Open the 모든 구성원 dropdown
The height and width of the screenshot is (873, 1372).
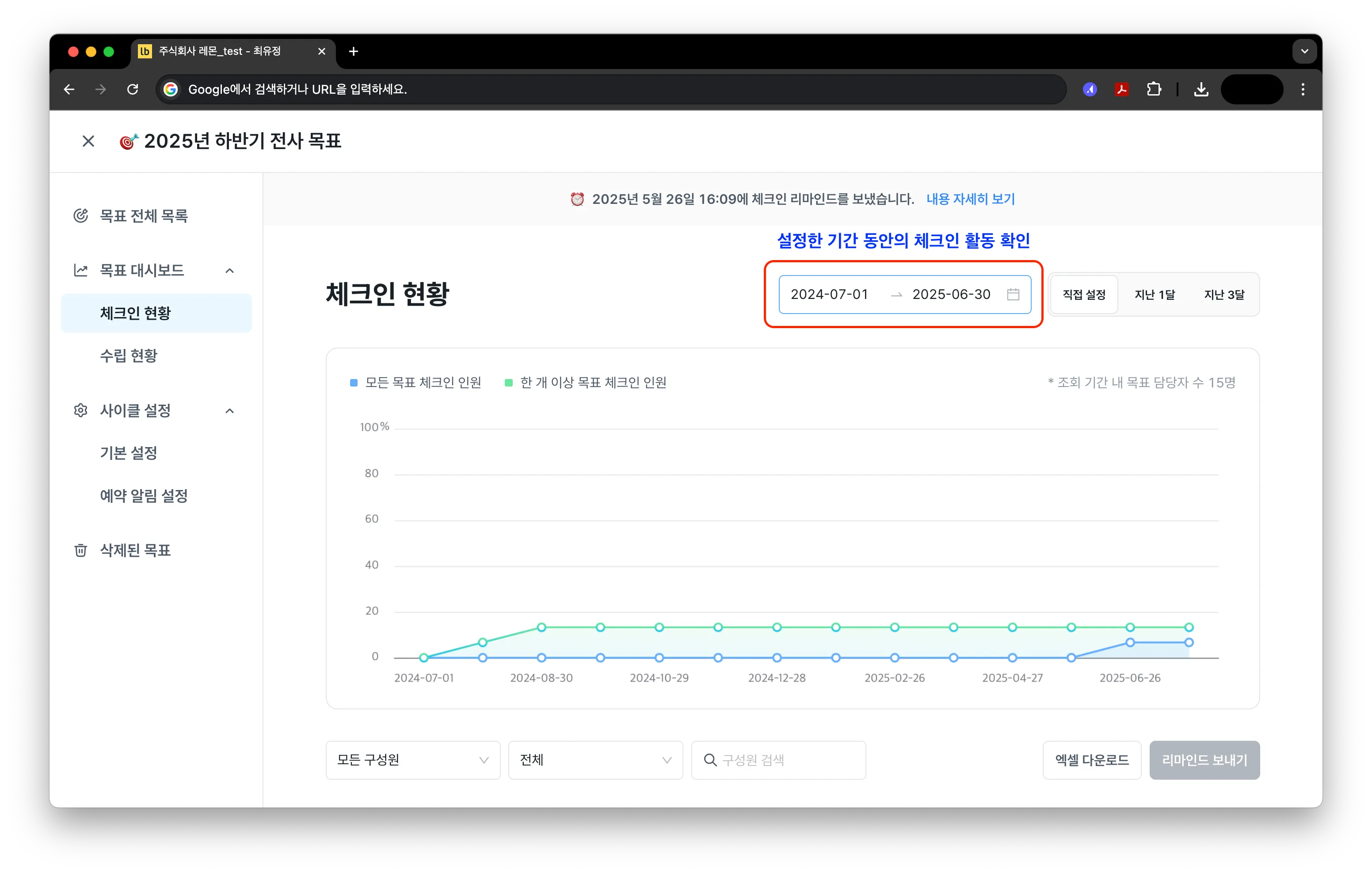pos(412,760)
